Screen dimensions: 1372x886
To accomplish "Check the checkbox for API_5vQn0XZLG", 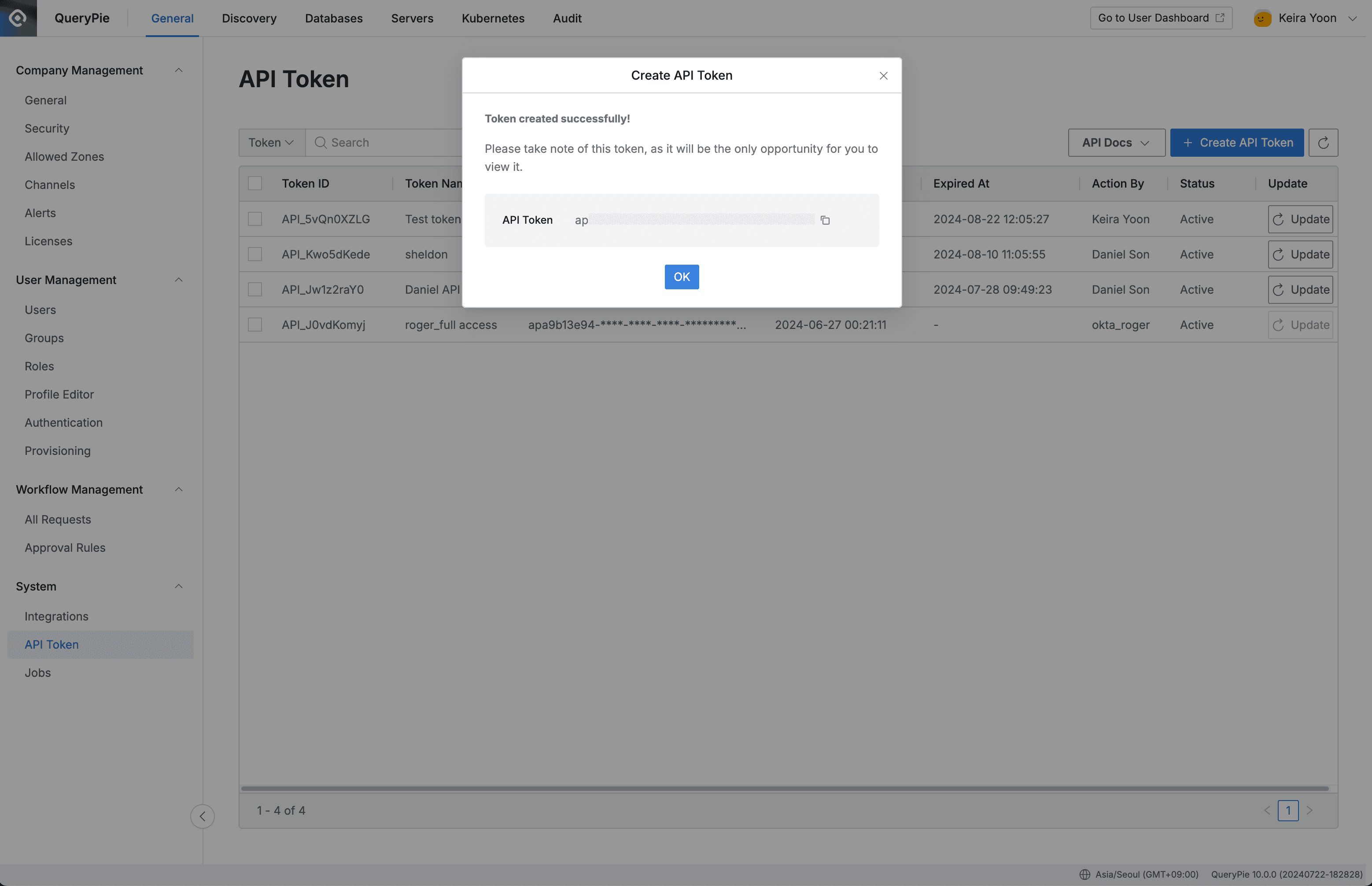I will coord(255,218).
